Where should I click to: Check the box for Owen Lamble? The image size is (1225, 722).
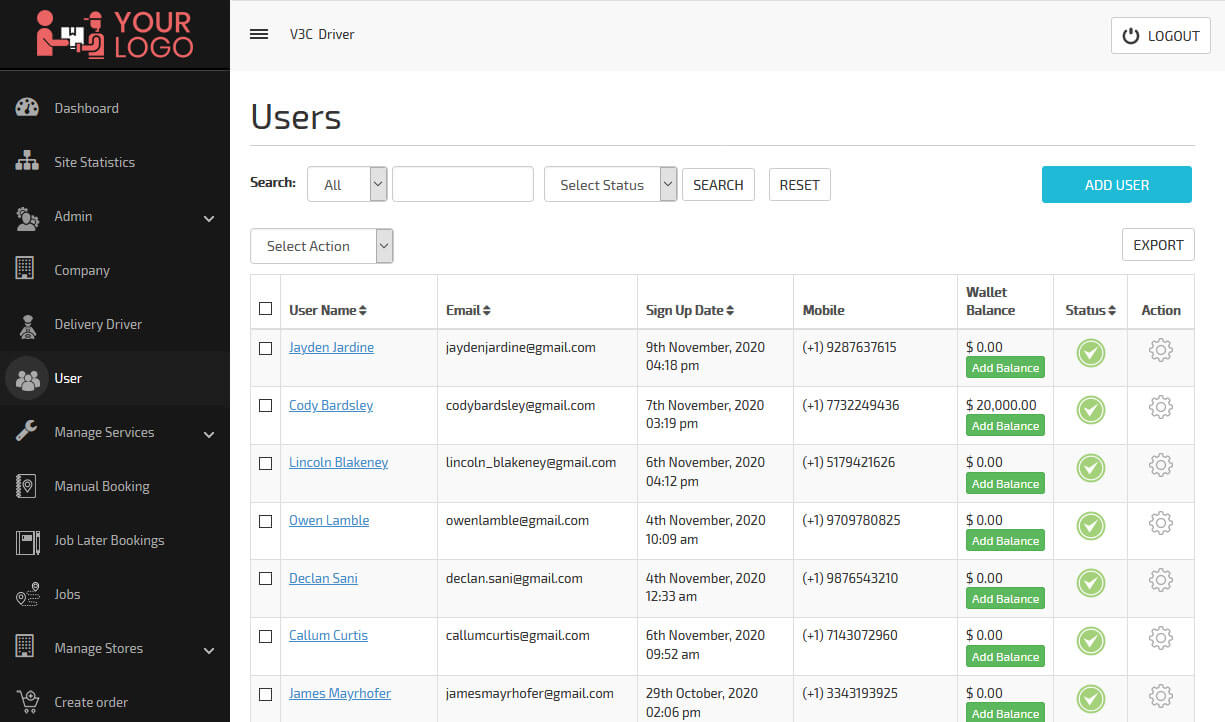(x=265, y=521)
